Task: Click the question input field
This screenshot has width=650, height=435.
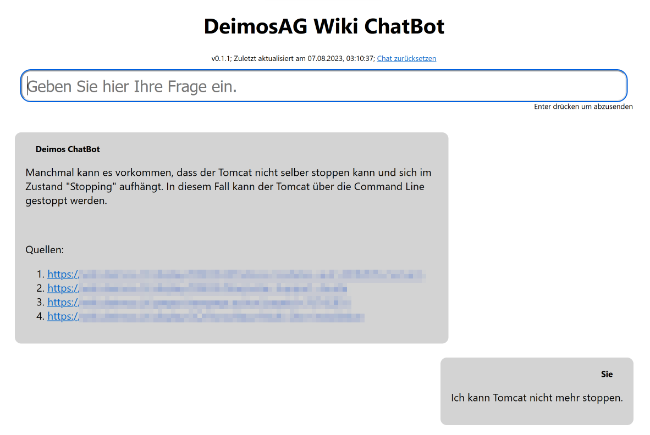Action: tap(324, 86)
